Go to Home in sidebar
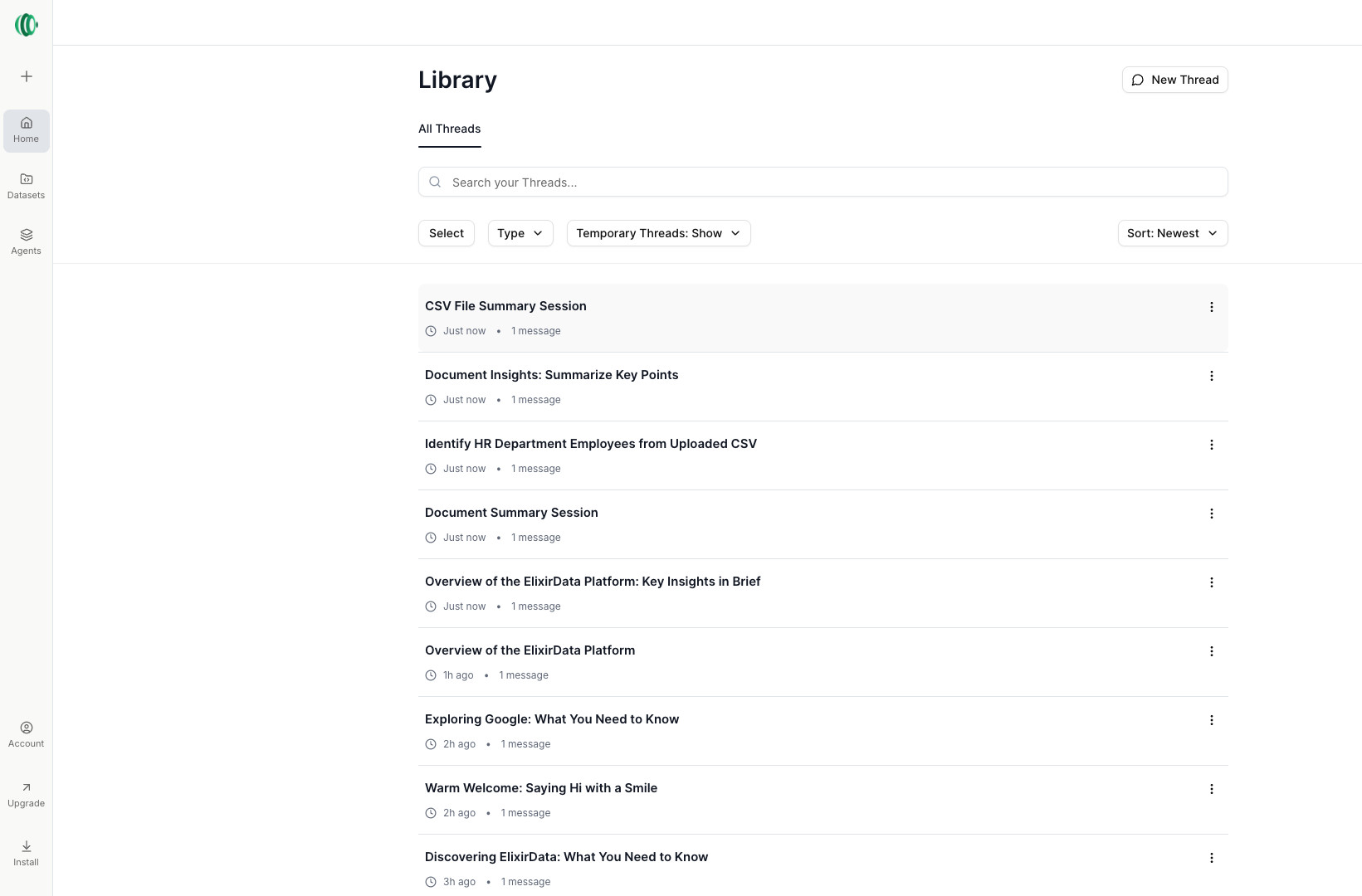Viewport: 1362px width, 896px height. point(27,130)
